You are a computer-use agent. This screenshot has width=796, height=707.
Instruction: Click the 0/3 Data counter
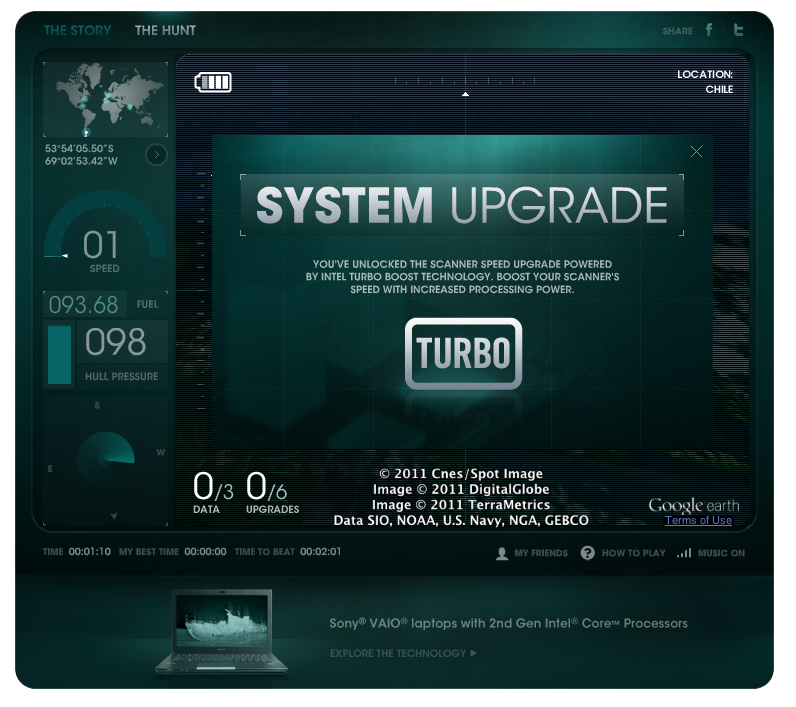(x=213, y=492)
